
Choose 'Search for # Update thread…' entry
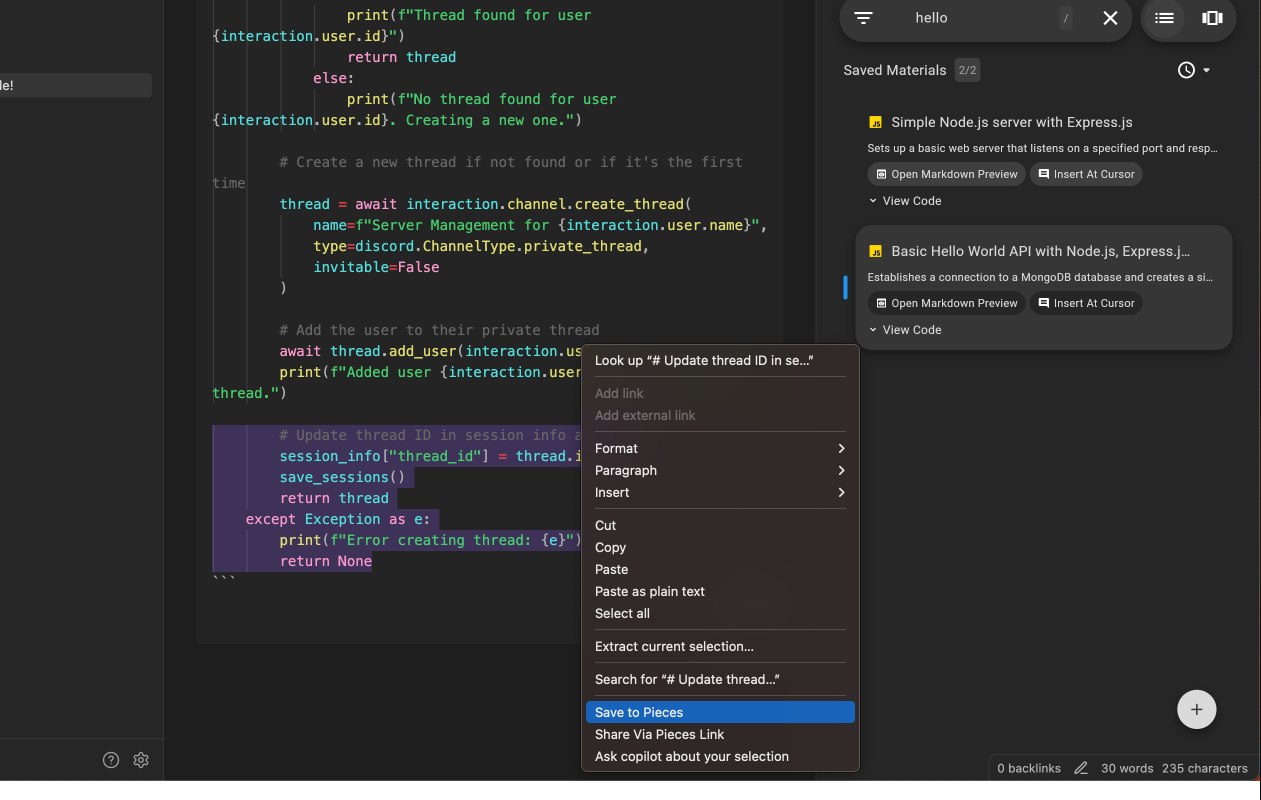point(720,679)
